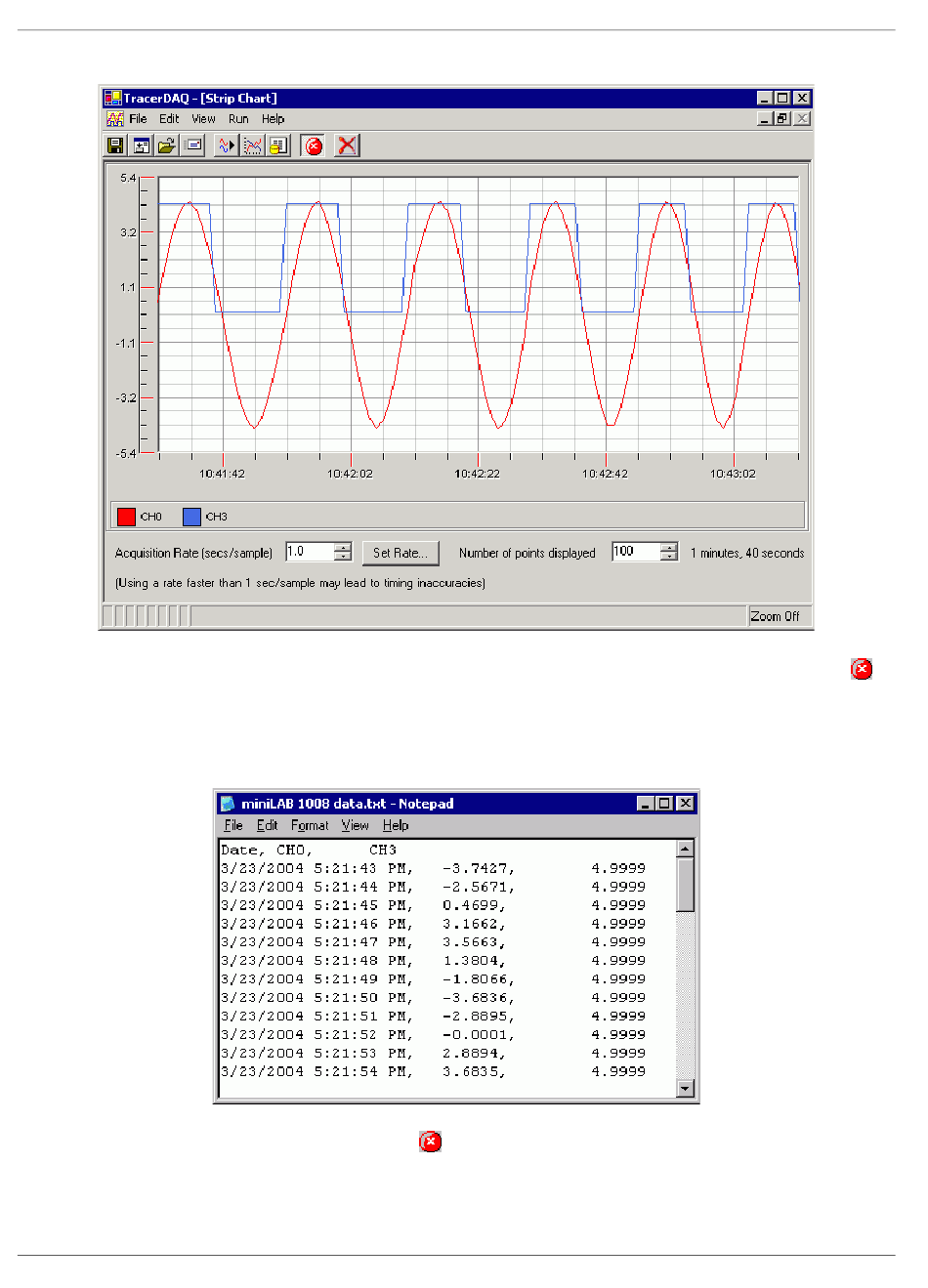Click the -5.4 bottom Y-axis label
The height and width of the screenshot is (1288, 928).
[126, 454]
